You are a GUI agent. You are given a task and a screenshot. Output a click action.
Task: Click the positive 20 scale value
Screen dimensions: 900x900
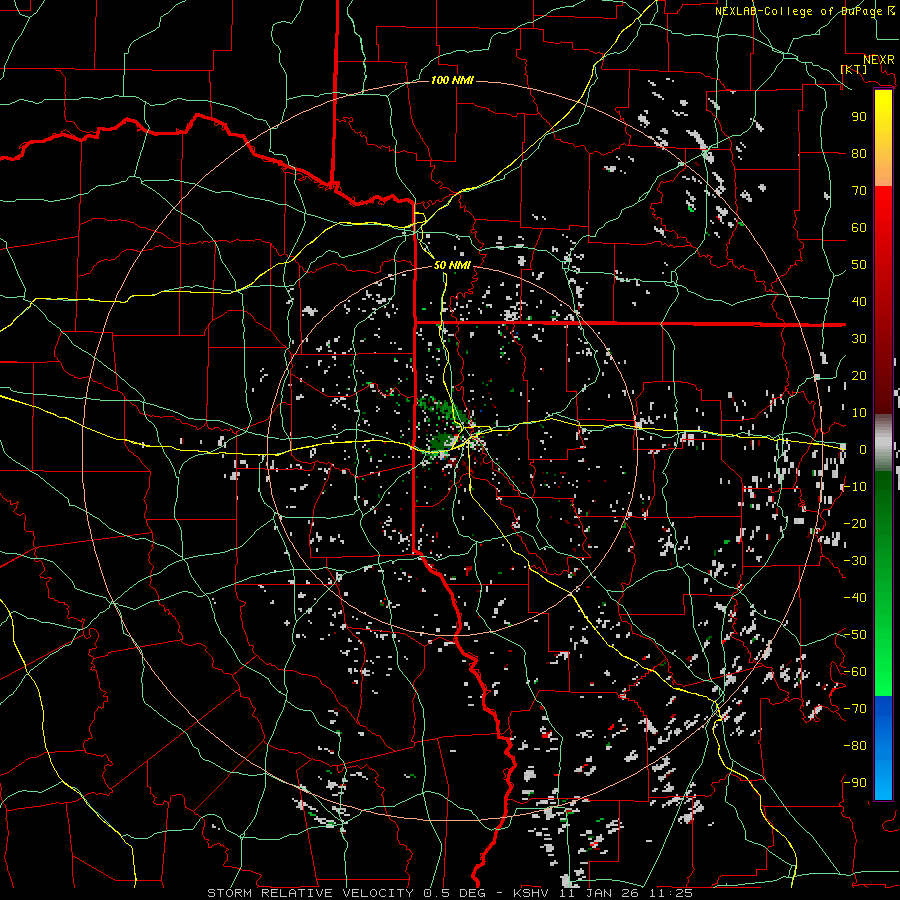coord(859,375)
